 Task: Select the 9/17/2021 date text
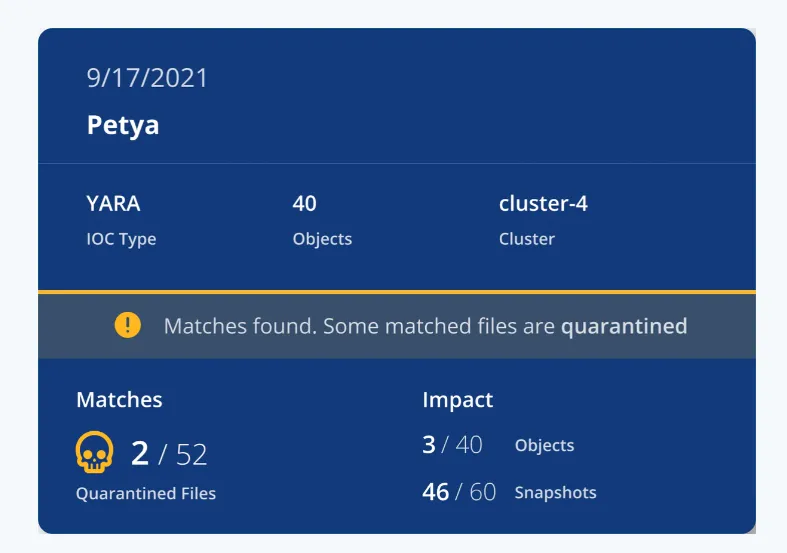coord(147,78)
